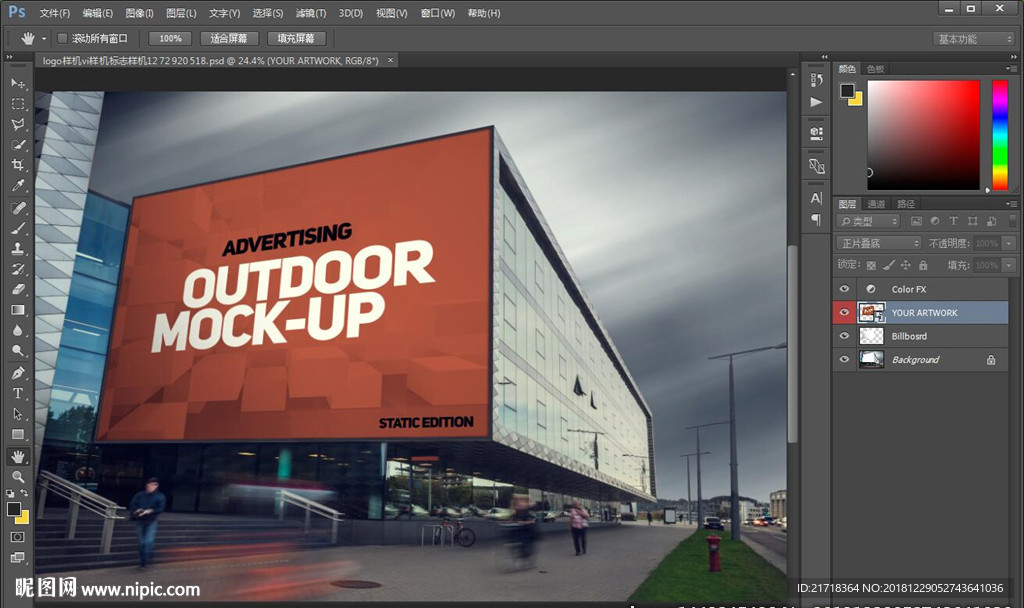
Task: Select the Eyedropper tool
Action: [x=18, y=186]
